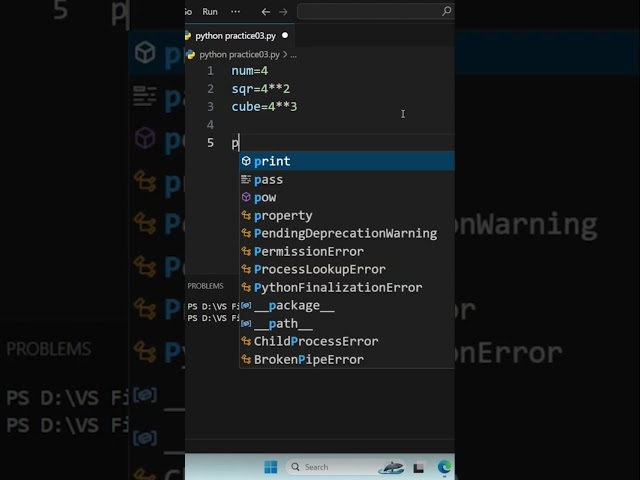
Task: Click the Python file icon in the breadcrumb
Action: 191,54
